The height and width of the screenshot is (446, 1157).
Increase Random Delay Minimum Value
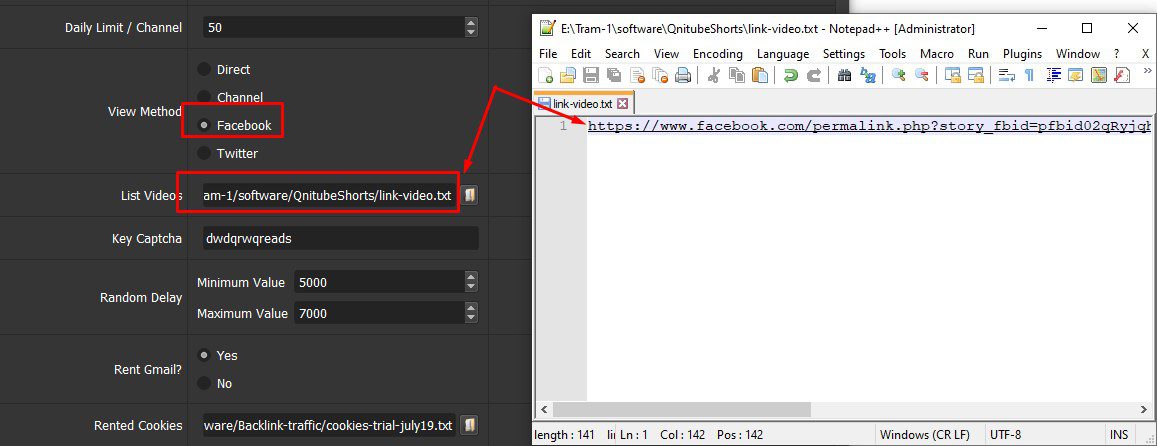(x=471, y=277)
